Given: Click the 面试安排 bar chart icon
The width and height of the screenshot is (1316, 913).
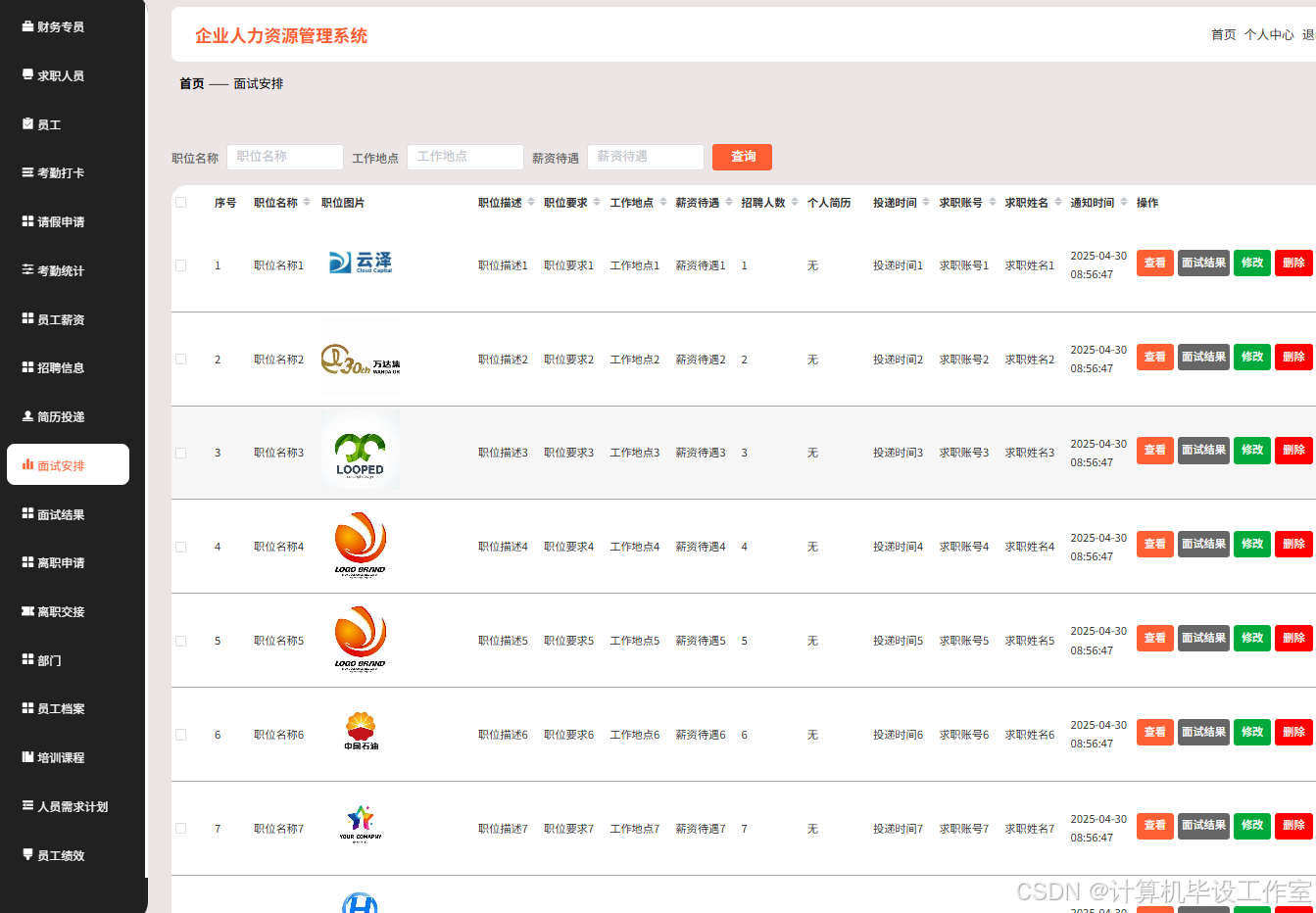Looking at the screenshot, I should pos(27,465).
